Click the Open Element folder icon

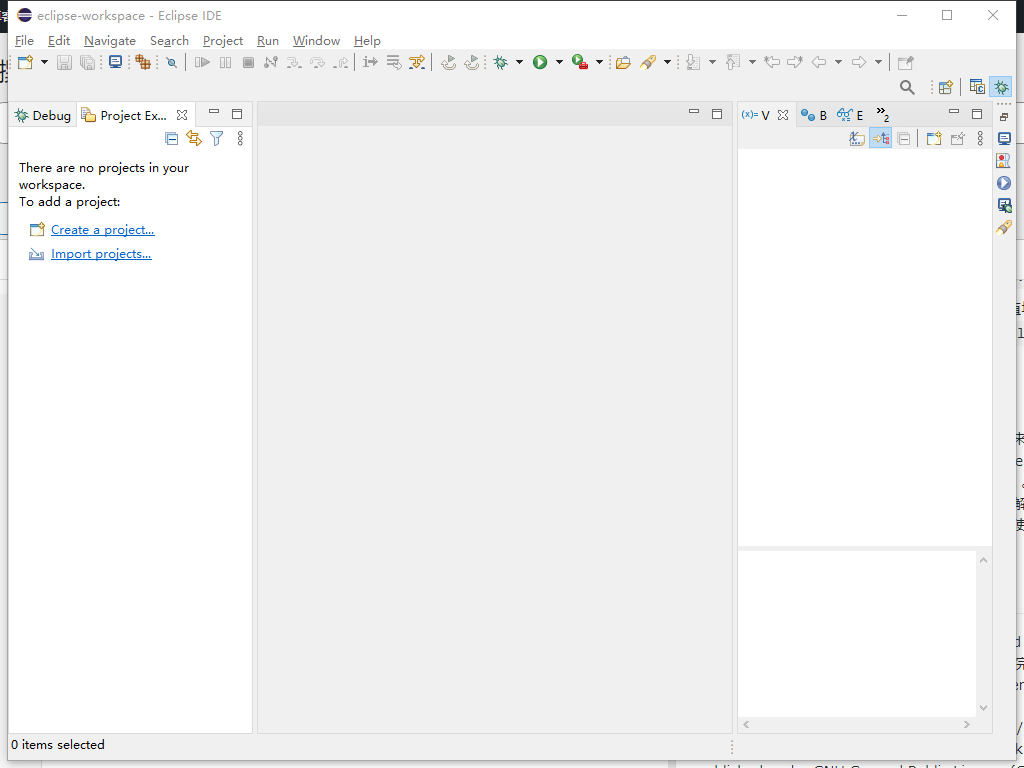pos(623,62)
